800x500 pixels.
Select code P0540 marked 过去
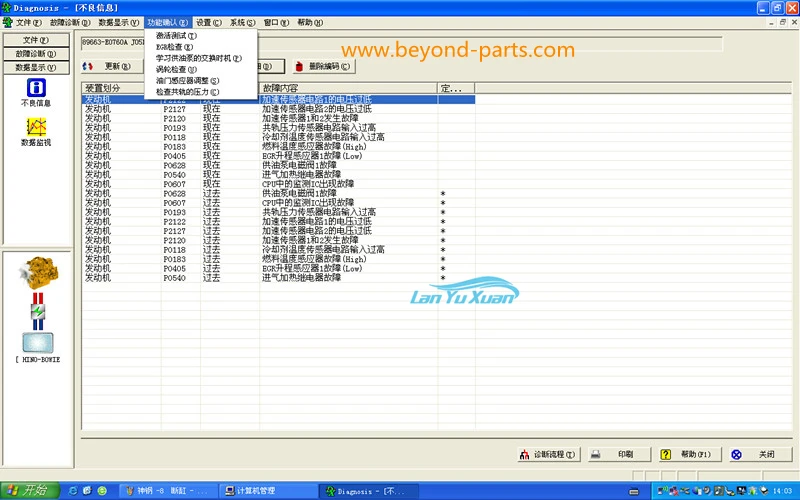click(x=174, y=278)
